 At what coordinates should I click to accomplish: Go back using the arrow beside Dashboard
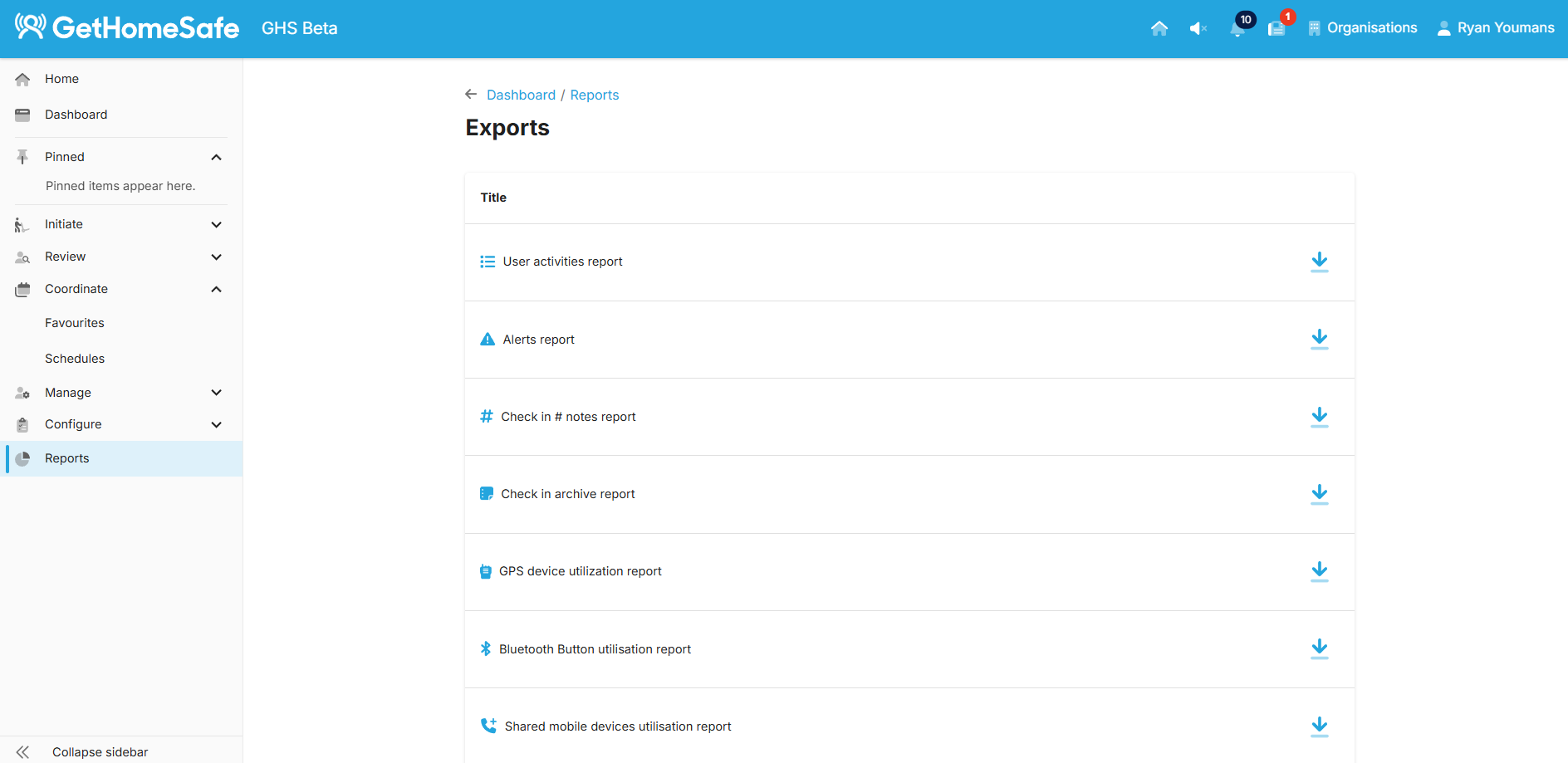pyautogui.click(x=471, y=95)
